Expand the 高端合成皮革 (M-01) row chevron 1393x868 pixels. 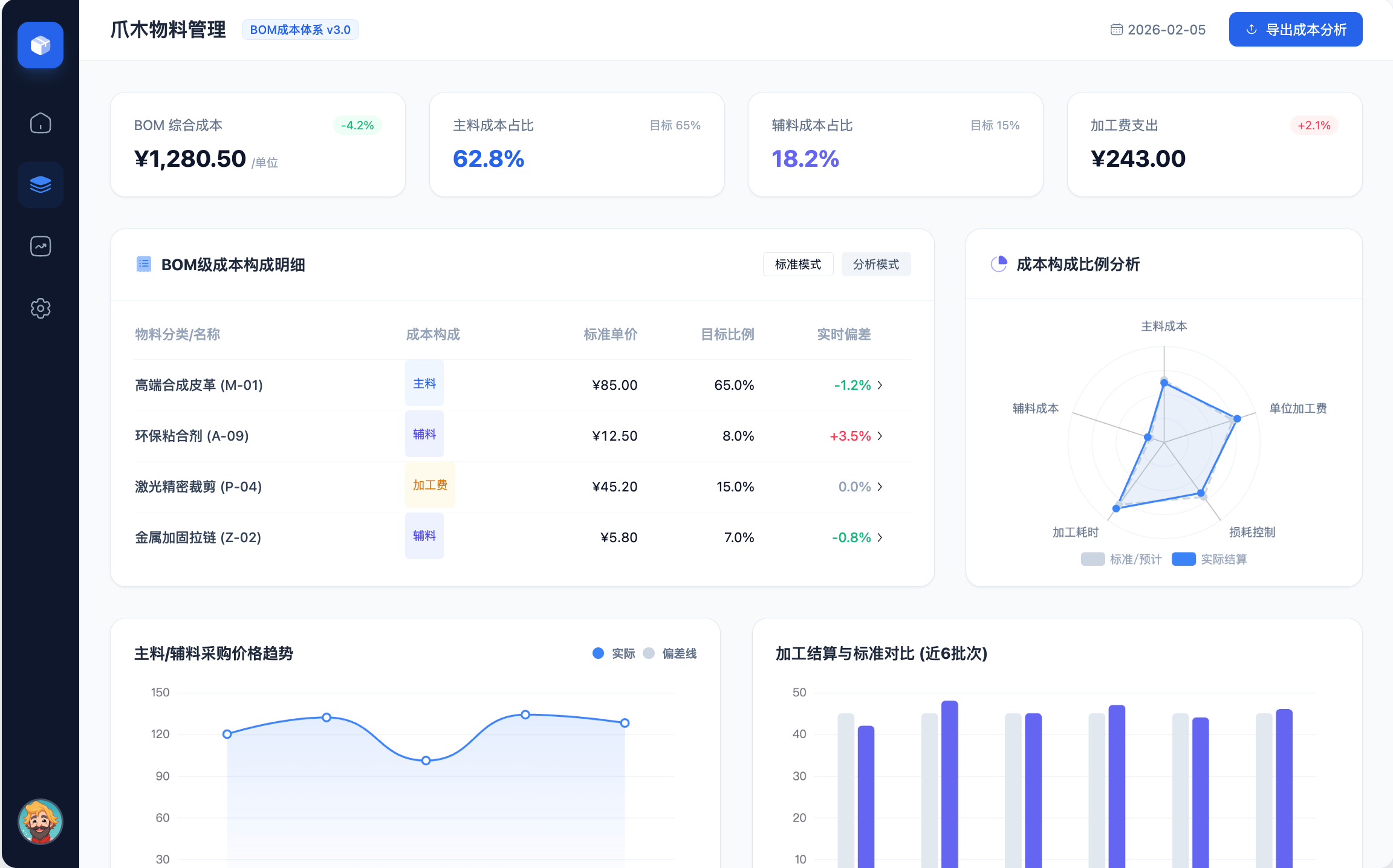880,385
